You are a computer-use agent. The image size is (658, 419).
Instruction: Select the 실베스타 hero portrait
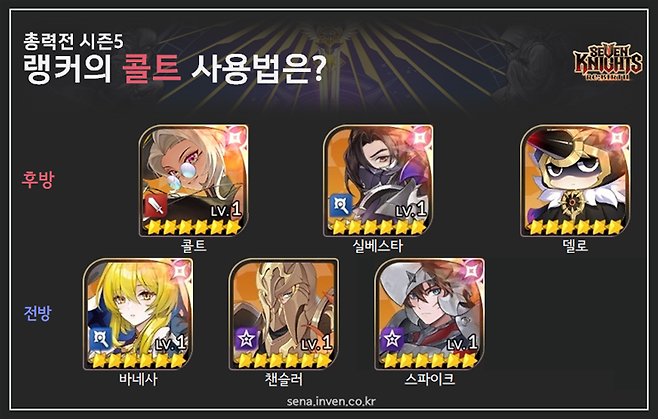(378, 180)
